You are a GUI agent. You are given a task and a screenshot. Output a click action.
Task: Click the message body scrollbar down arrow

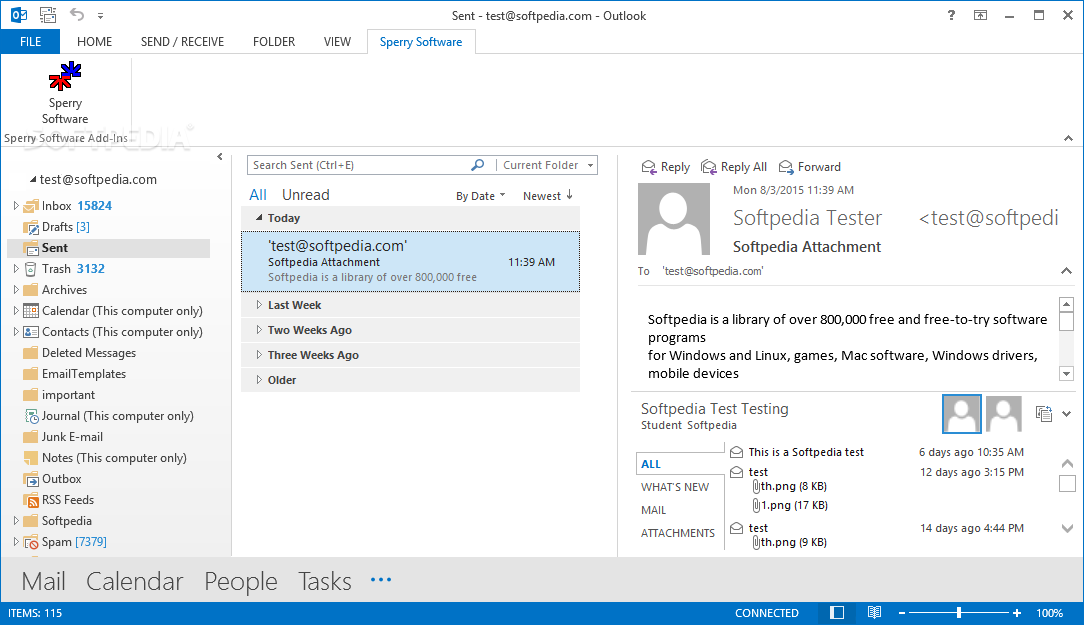[x=1066, y=374]
